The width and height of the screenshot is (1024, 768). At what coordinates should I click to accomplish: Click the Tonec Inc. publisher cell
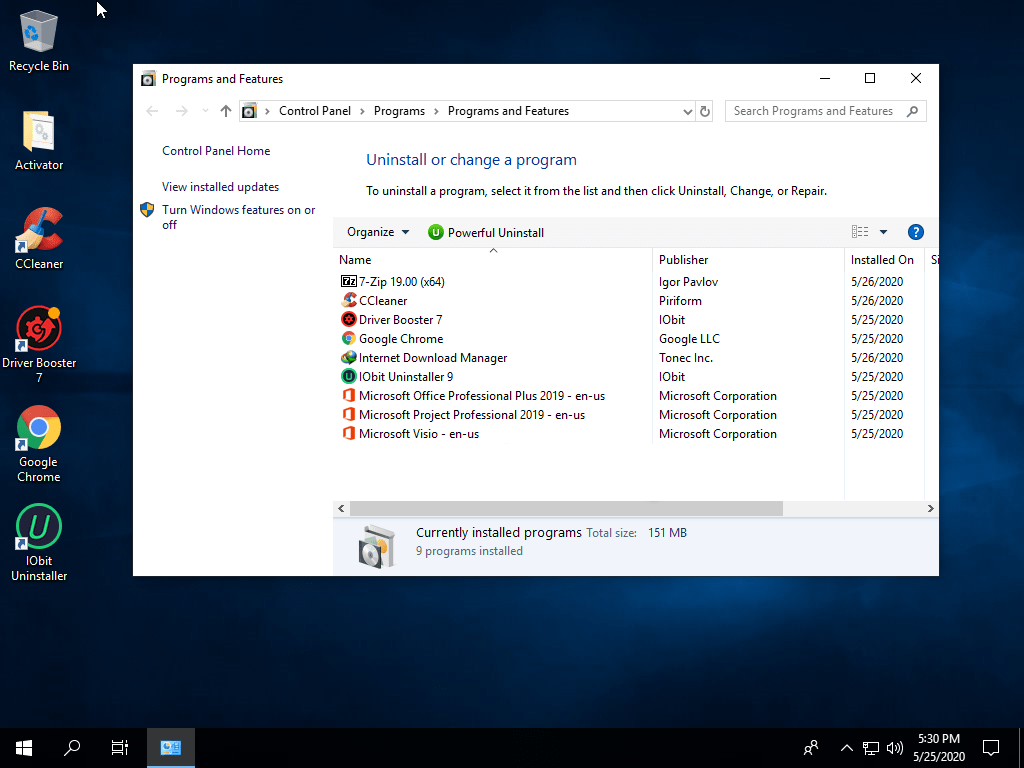click(x=686, y=357)
